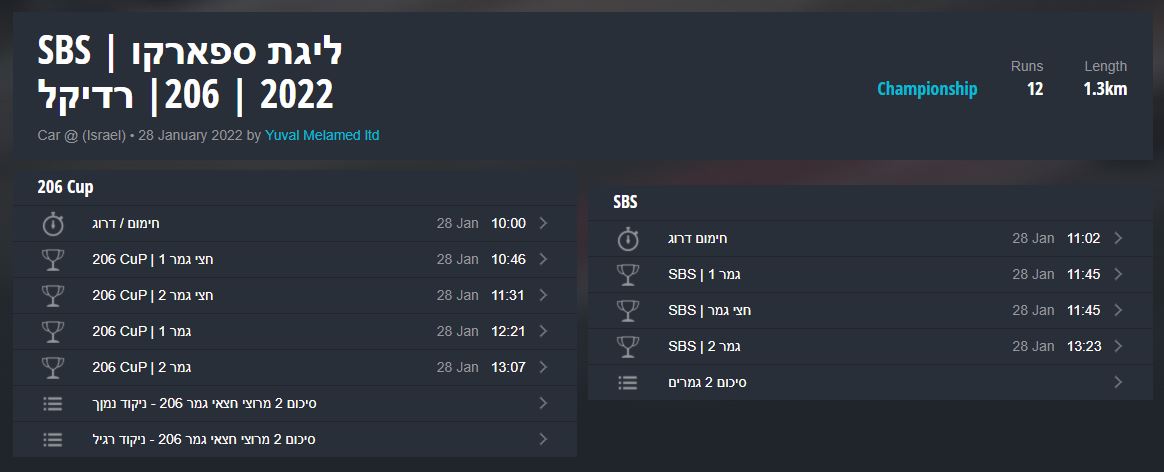The image size is (1164, 472).
Task: Click the stopwatch icon at 10:00 session
Action: pos(53,223)
